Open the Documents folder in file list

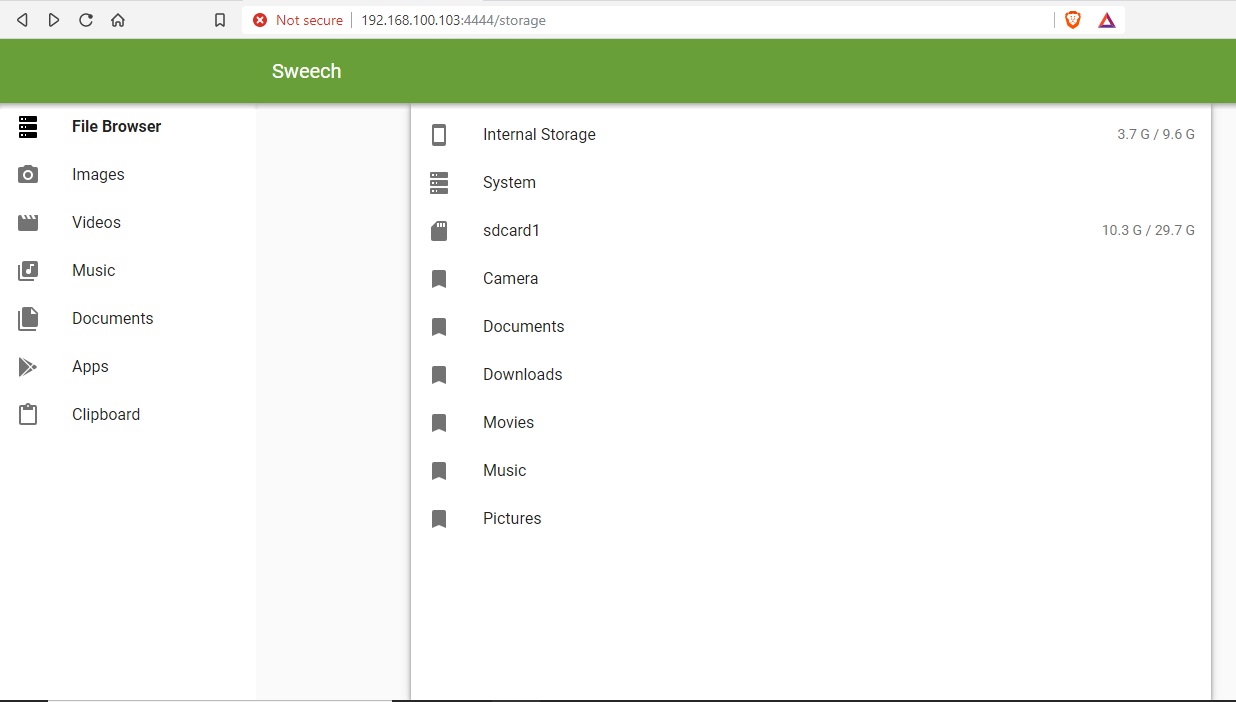pos(811,327)
